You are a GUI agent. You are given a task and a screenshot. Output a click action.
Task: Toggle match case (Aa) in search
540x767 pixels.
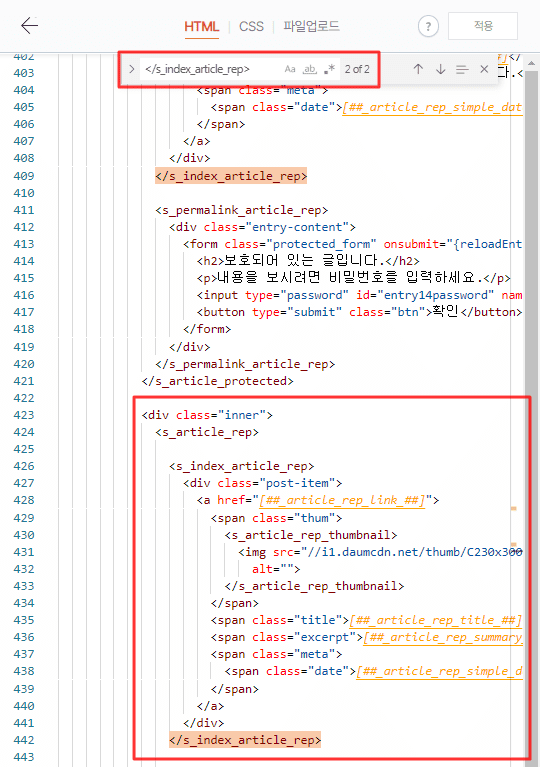click(290, 69)
